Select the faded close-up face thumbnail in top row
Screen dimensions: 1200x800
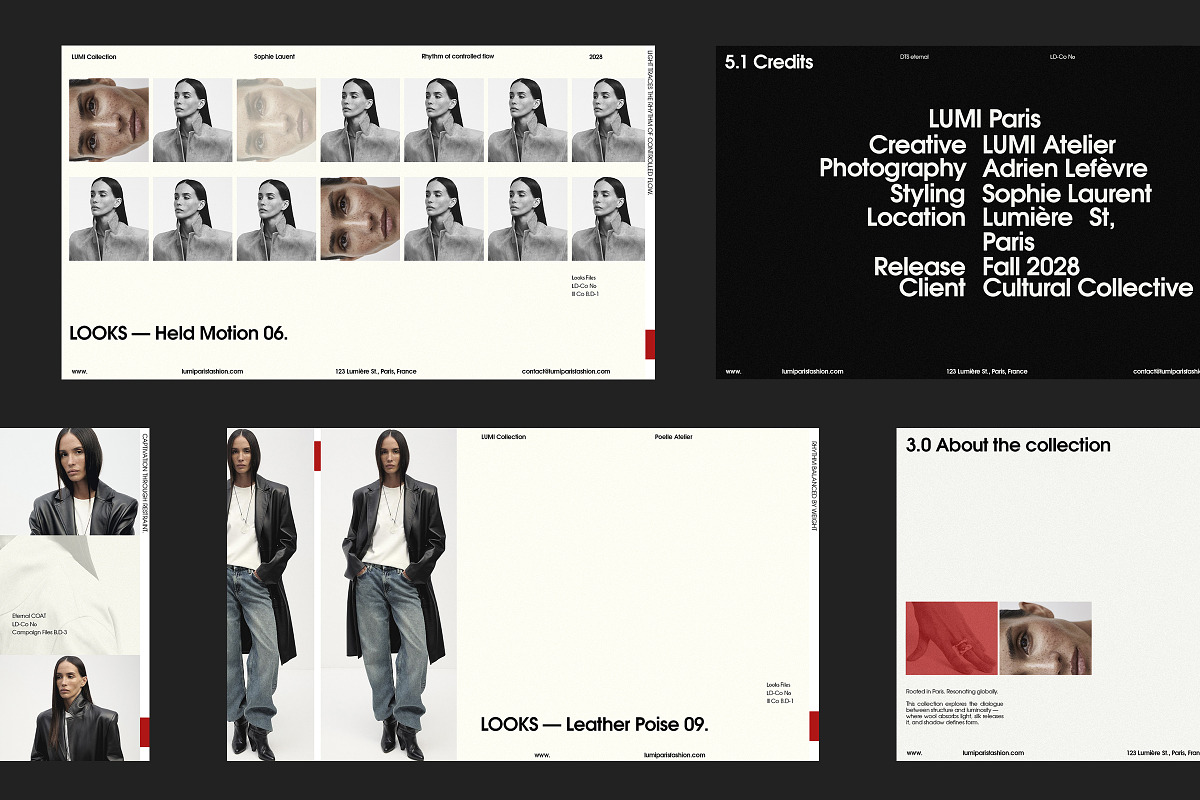click(x=276, y=120)
